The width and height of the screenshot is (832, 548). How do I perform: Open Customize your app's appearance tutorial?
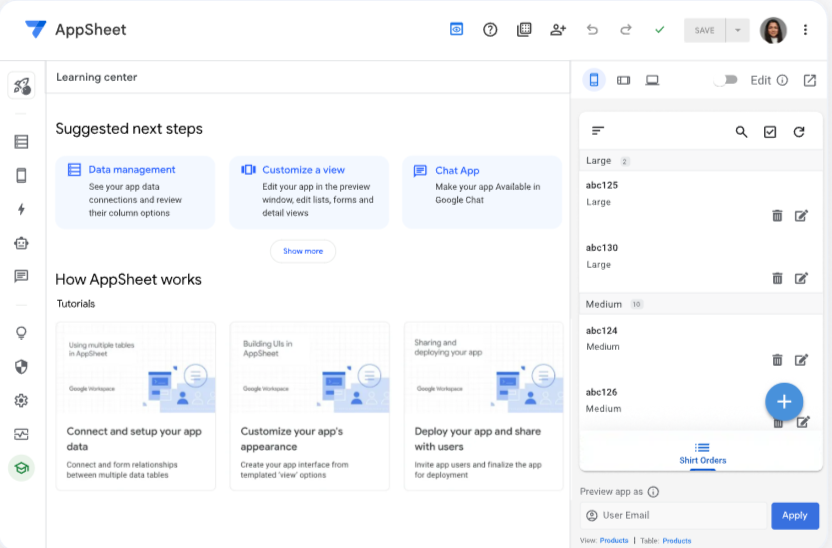pyautogui.click(x=310, y=406)
